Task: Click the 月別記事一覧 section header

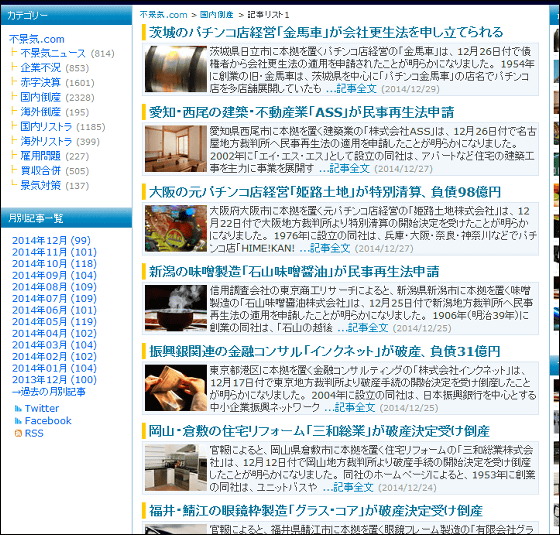Action: (x=66, y=218)
